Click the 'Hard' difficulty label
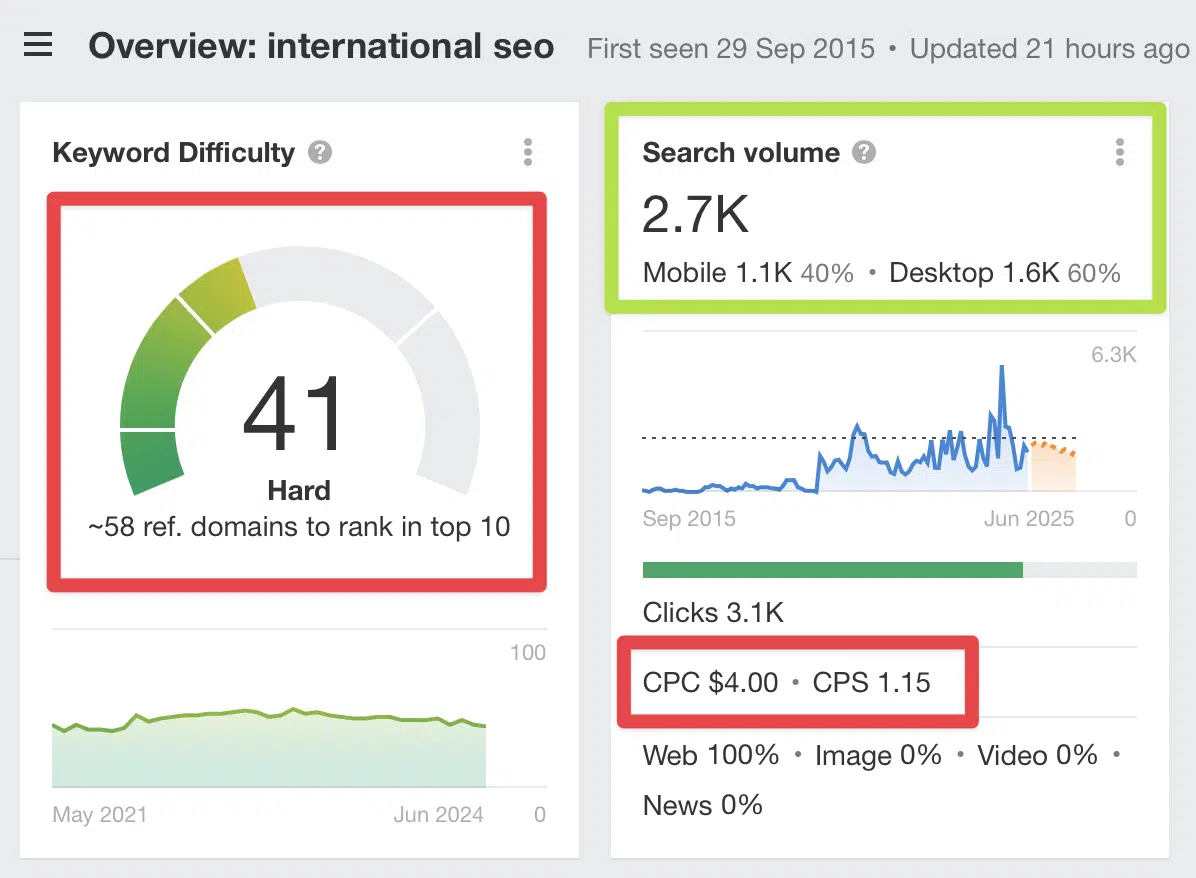 click(x=299, y=490)
